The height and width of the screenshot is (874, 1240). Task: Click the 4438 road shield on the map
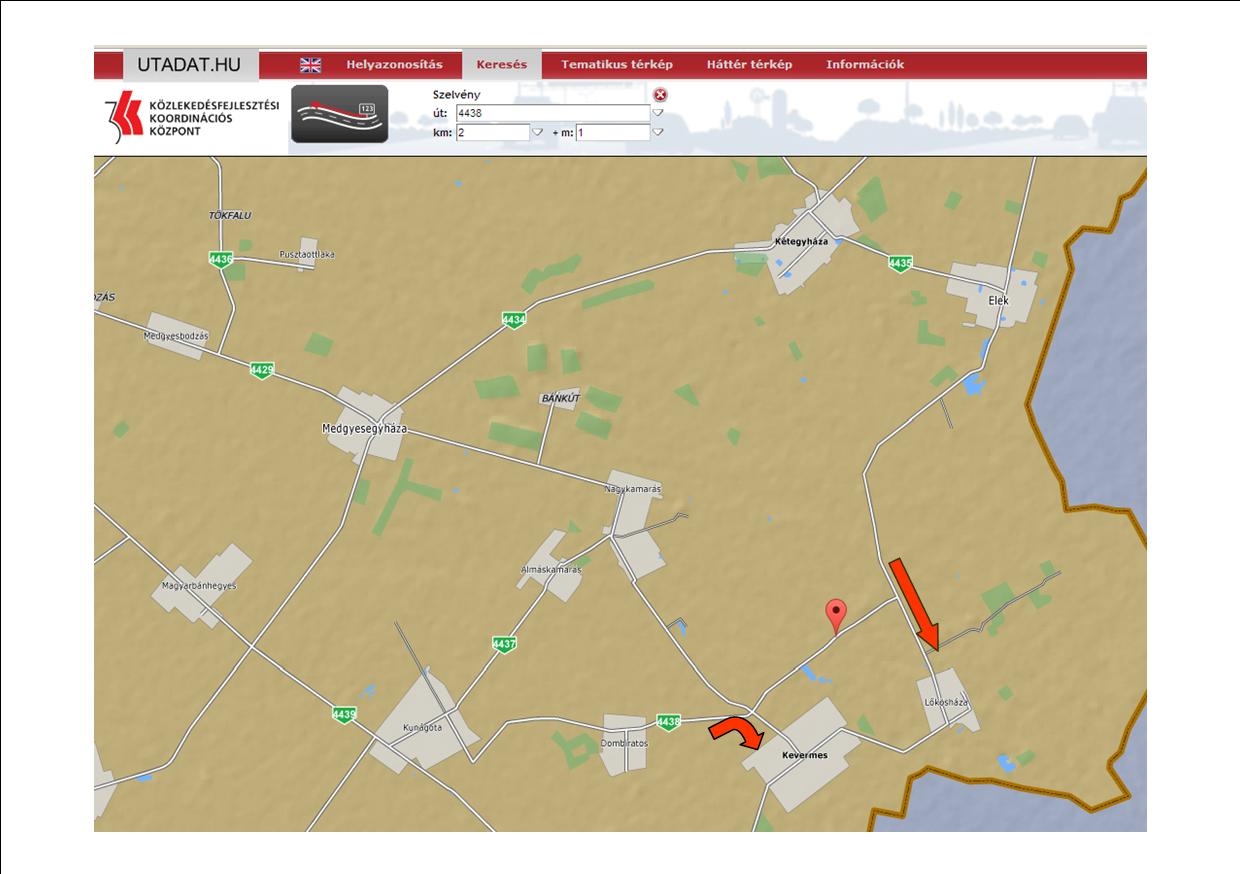pos(668,721)
